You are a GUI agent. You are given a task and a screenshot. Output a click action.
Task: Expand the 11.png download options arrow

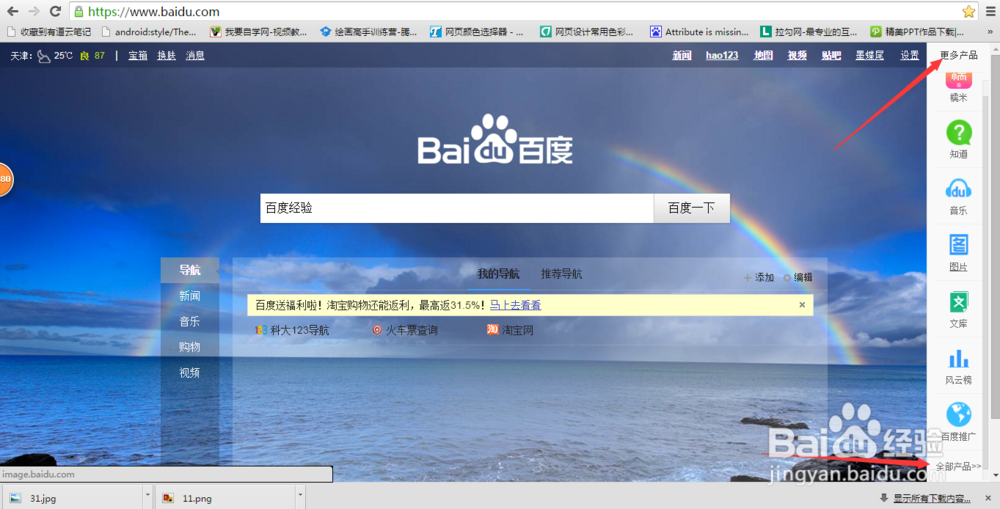pos(300,494)
